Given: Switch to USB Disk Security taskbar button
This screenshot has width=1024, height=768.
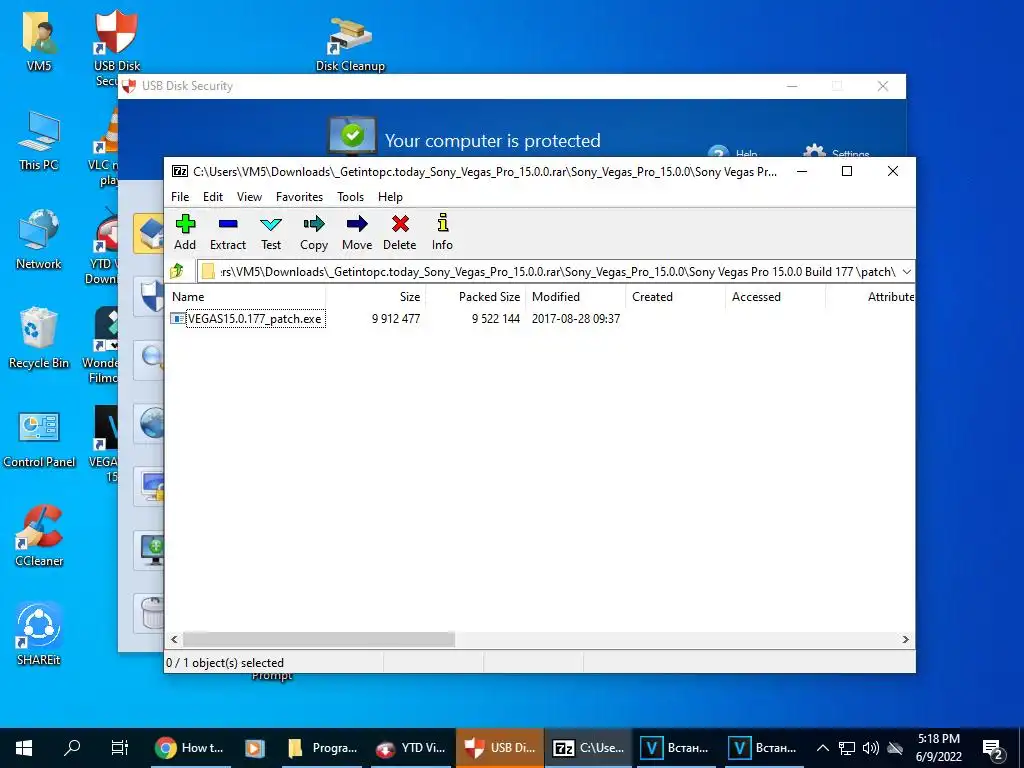Looking at the screenshot, I should point(500,748).
